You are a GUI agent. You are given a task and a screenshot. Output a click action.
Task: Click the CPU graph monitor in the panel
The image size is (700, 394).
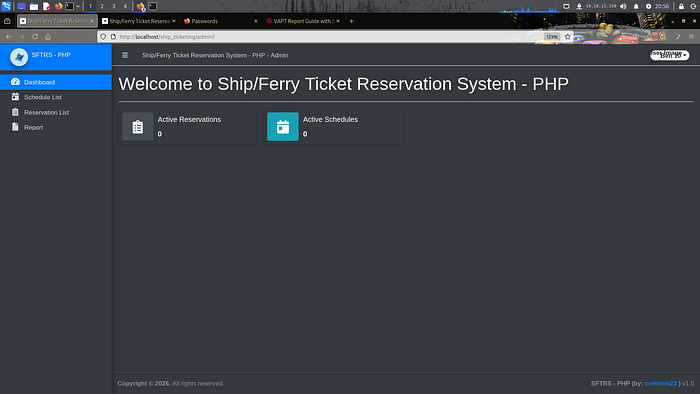click(529, 8)
